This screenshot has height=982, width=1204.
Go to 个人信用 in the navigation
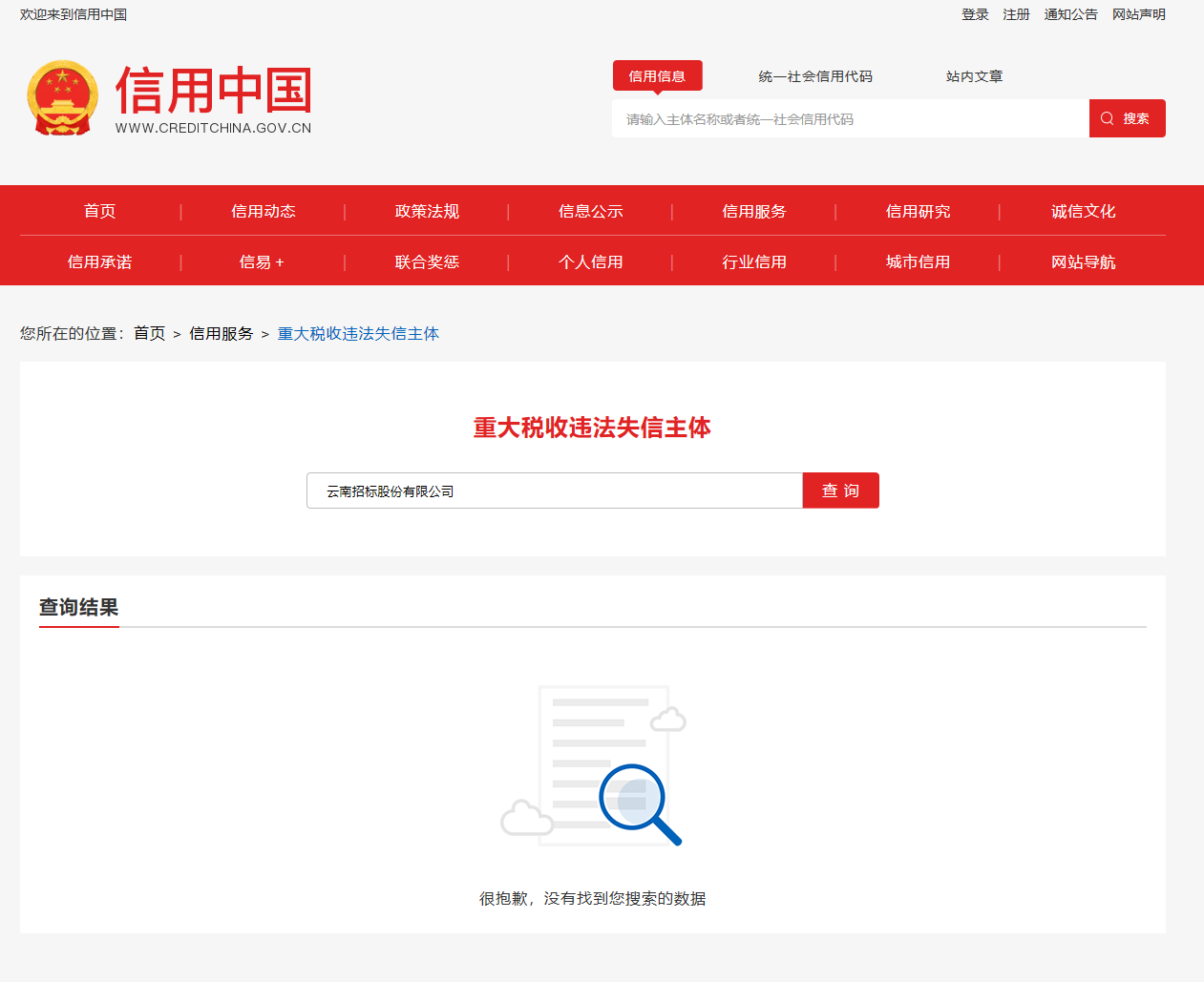point(591,261)
